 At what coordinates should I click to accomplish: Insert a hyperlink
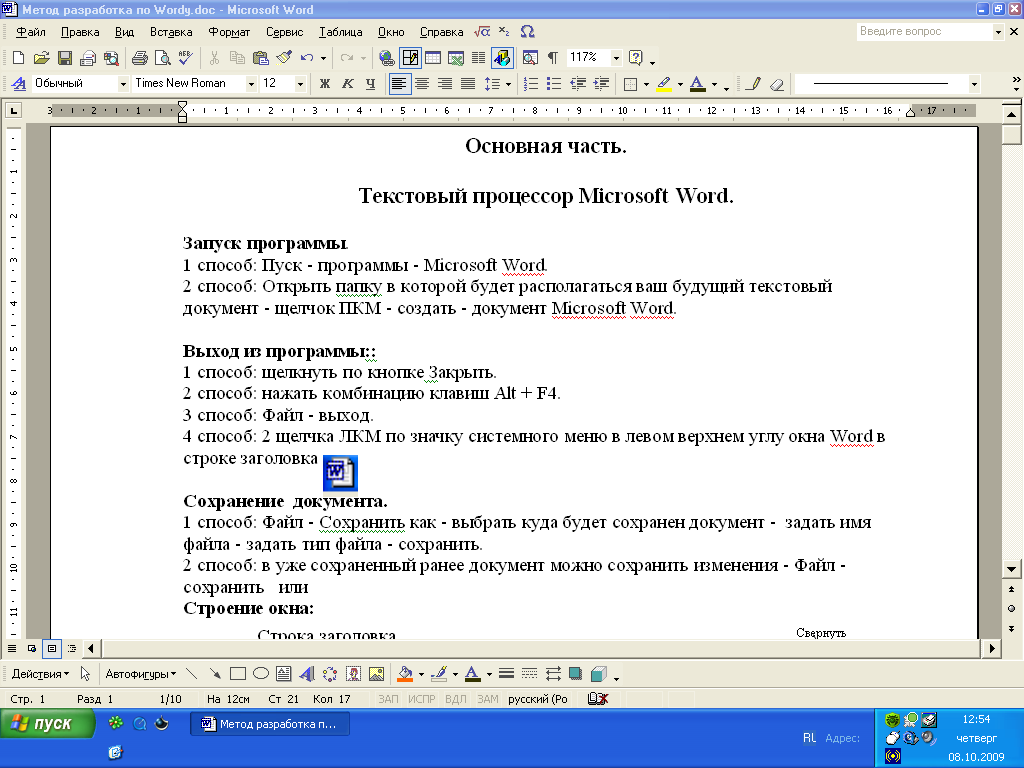coord(387,58)
